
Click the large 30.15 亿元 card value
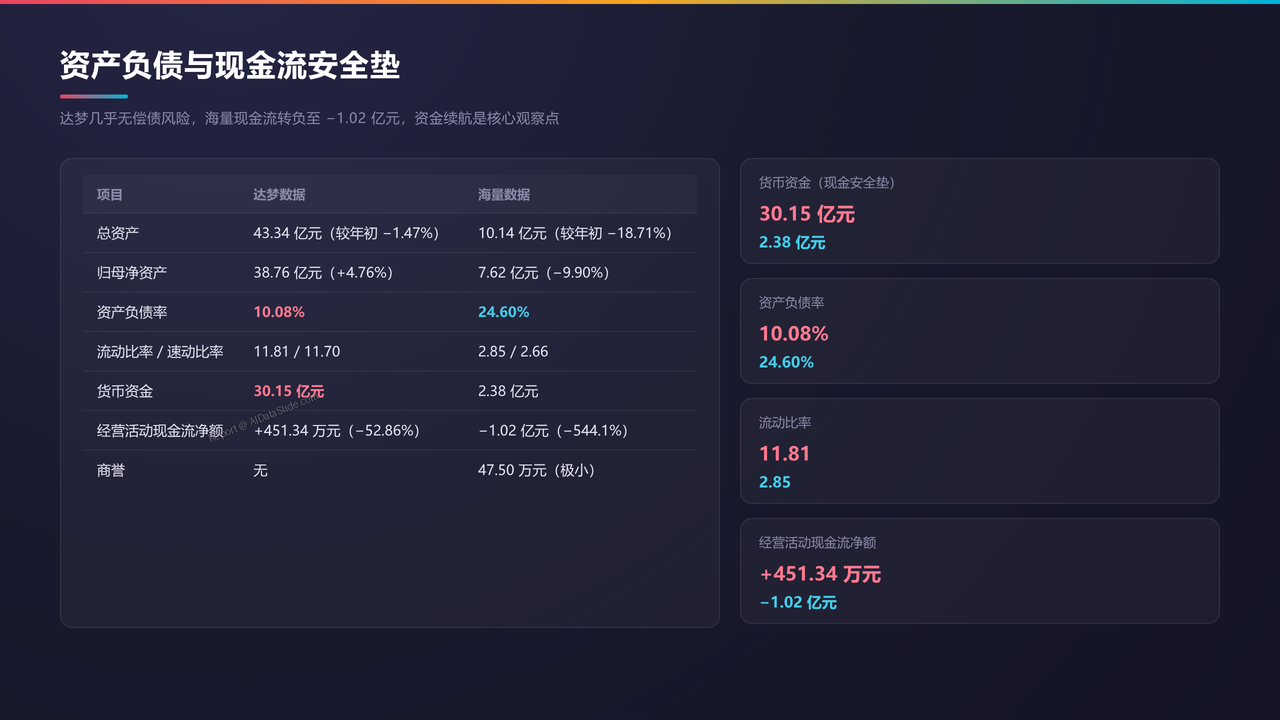[x=807, y=214]
